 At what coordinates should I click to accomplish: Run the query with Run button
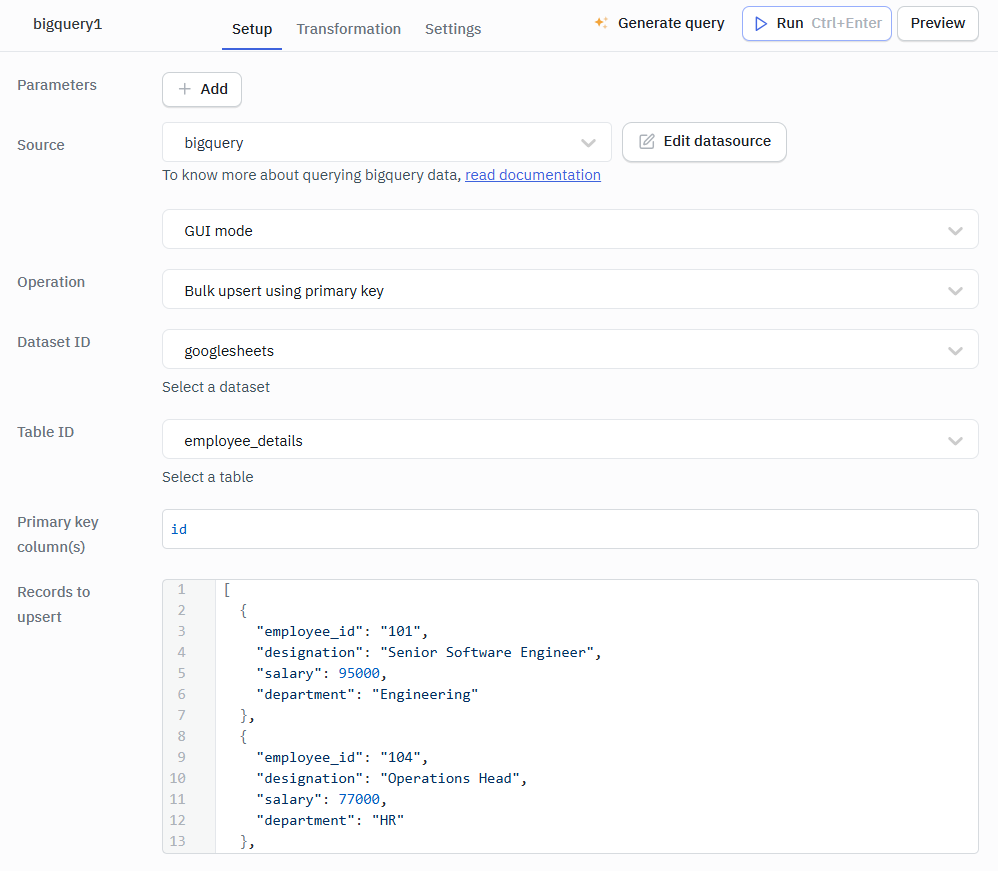coord(817,24)
